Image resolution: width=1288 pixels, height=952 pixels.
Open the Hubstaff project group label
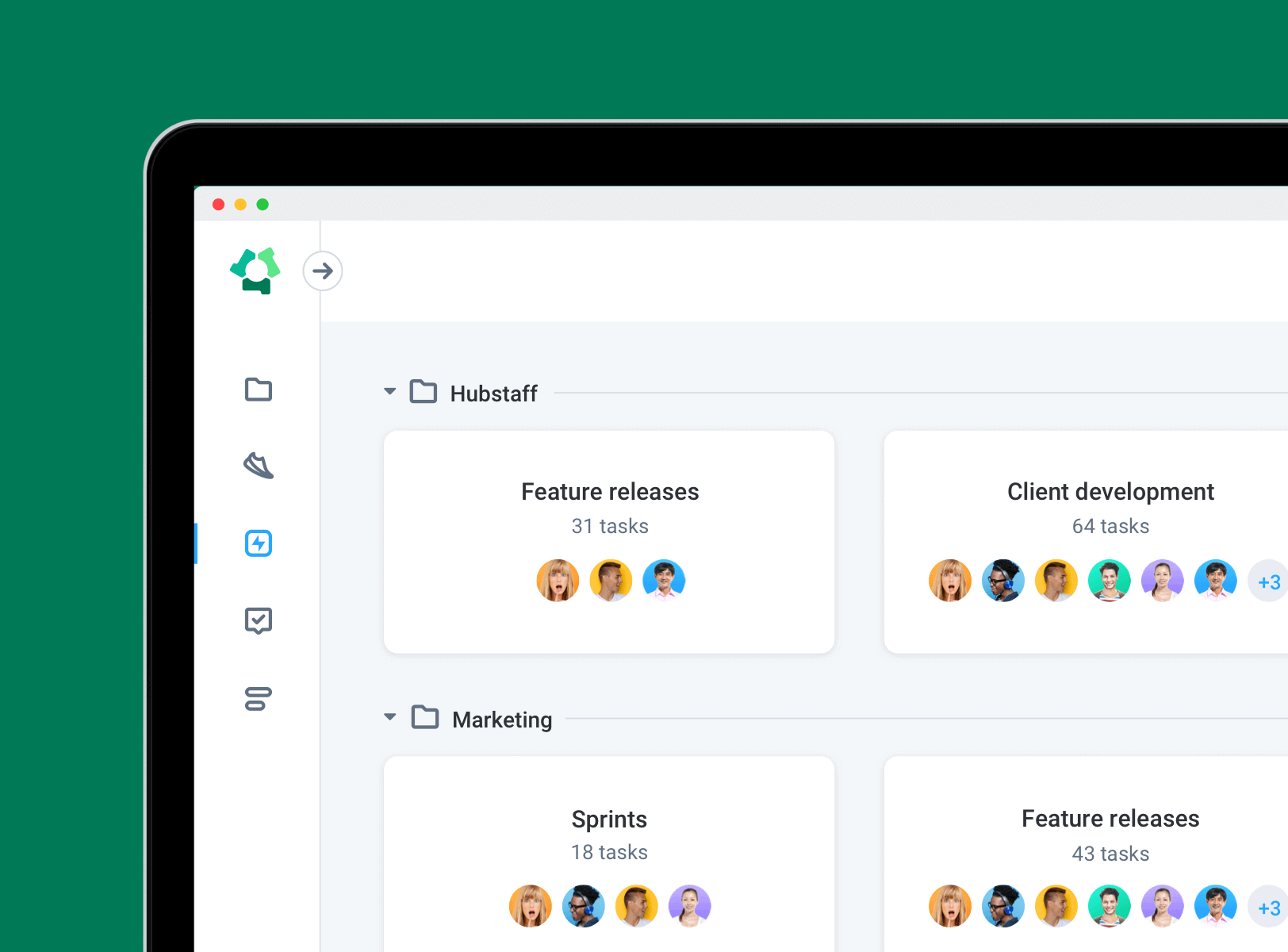(494, 393)
